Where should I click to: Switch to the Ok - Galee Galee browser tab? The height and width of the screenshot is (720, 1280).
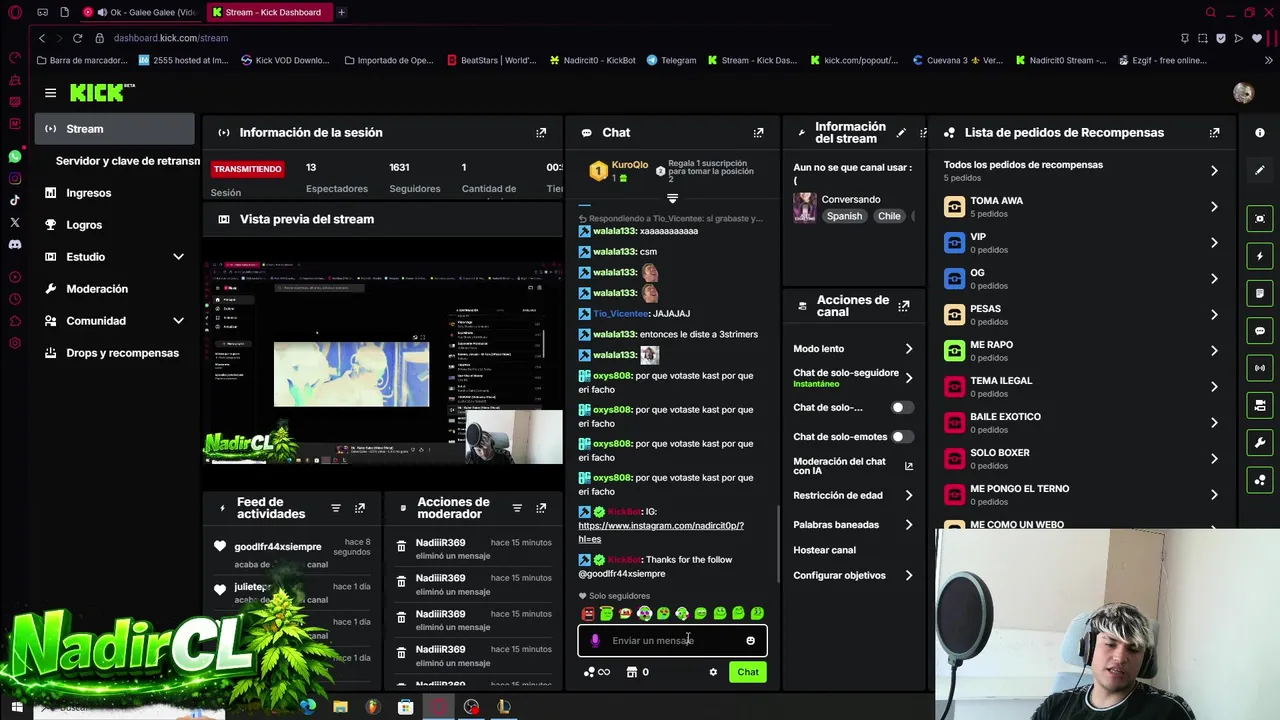click(141, 12)
